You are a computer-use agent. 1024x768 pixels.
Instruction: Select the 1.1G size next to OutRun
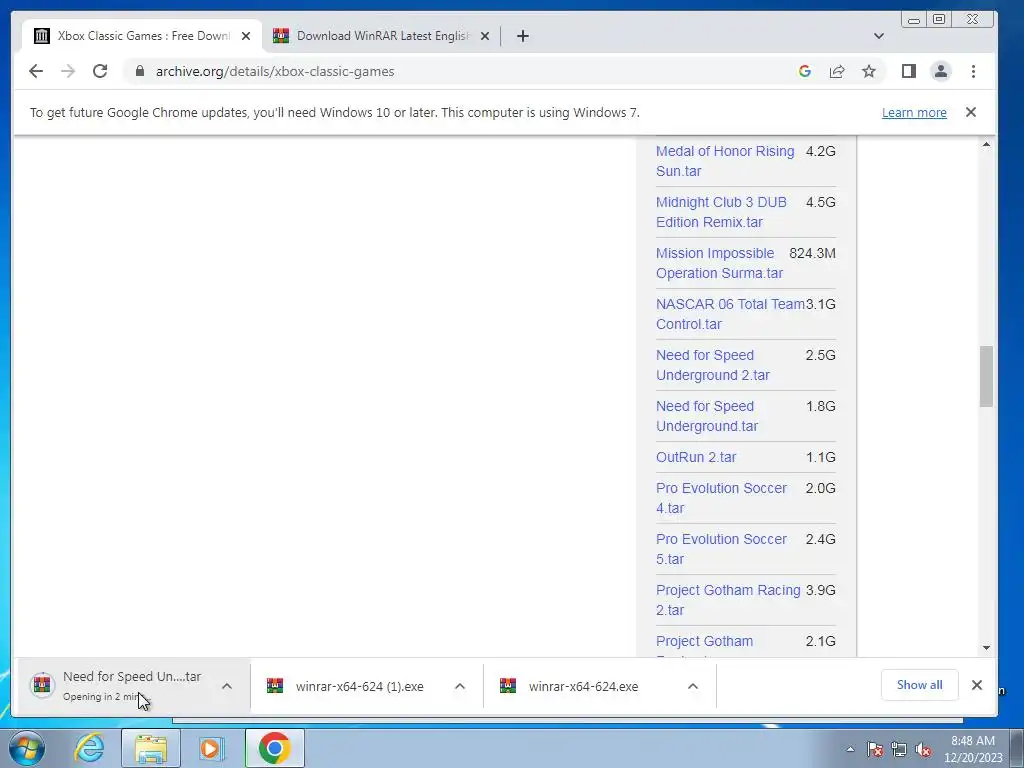(820, 457)
